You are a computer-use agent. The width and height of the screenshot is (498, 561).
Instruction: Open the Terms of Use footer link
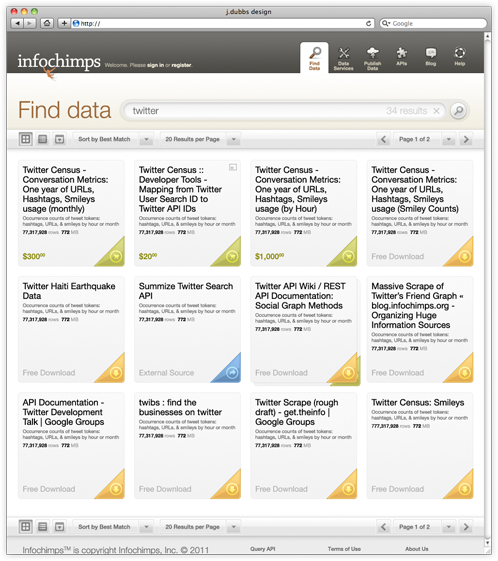pyautogui.click(x=344, y=549)
